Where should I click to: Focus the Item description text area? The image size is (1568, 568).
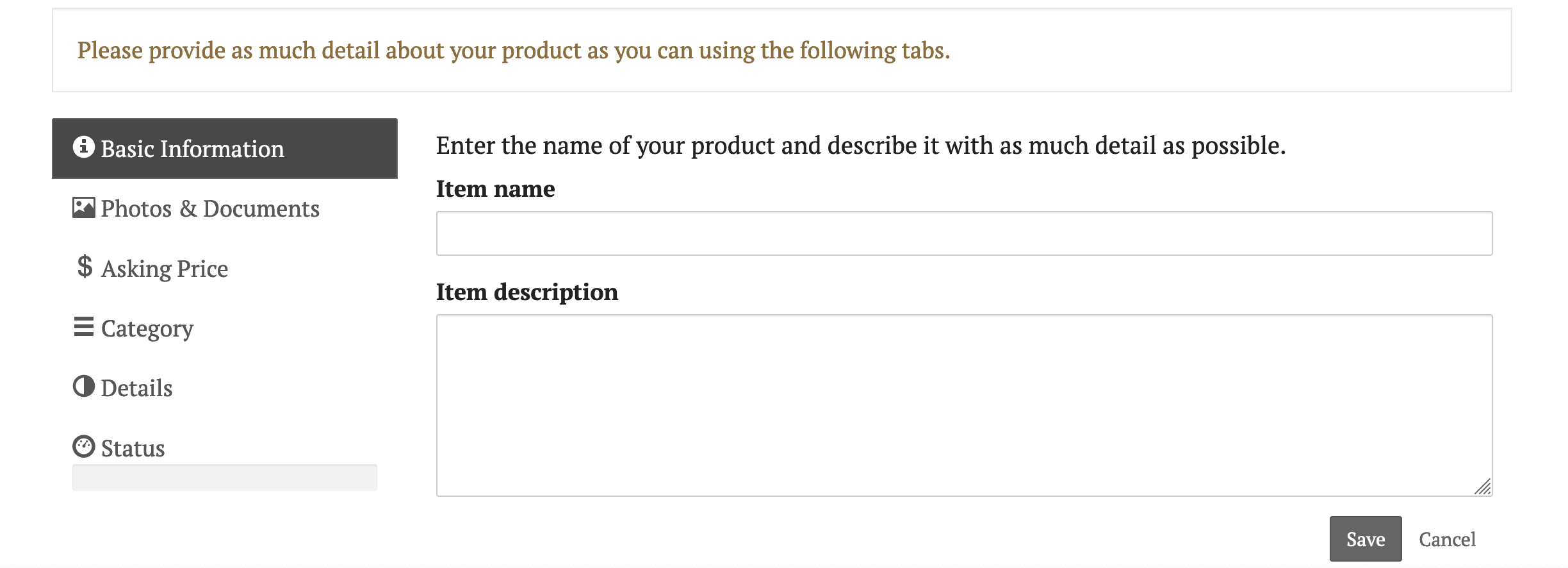pos(965,405)
